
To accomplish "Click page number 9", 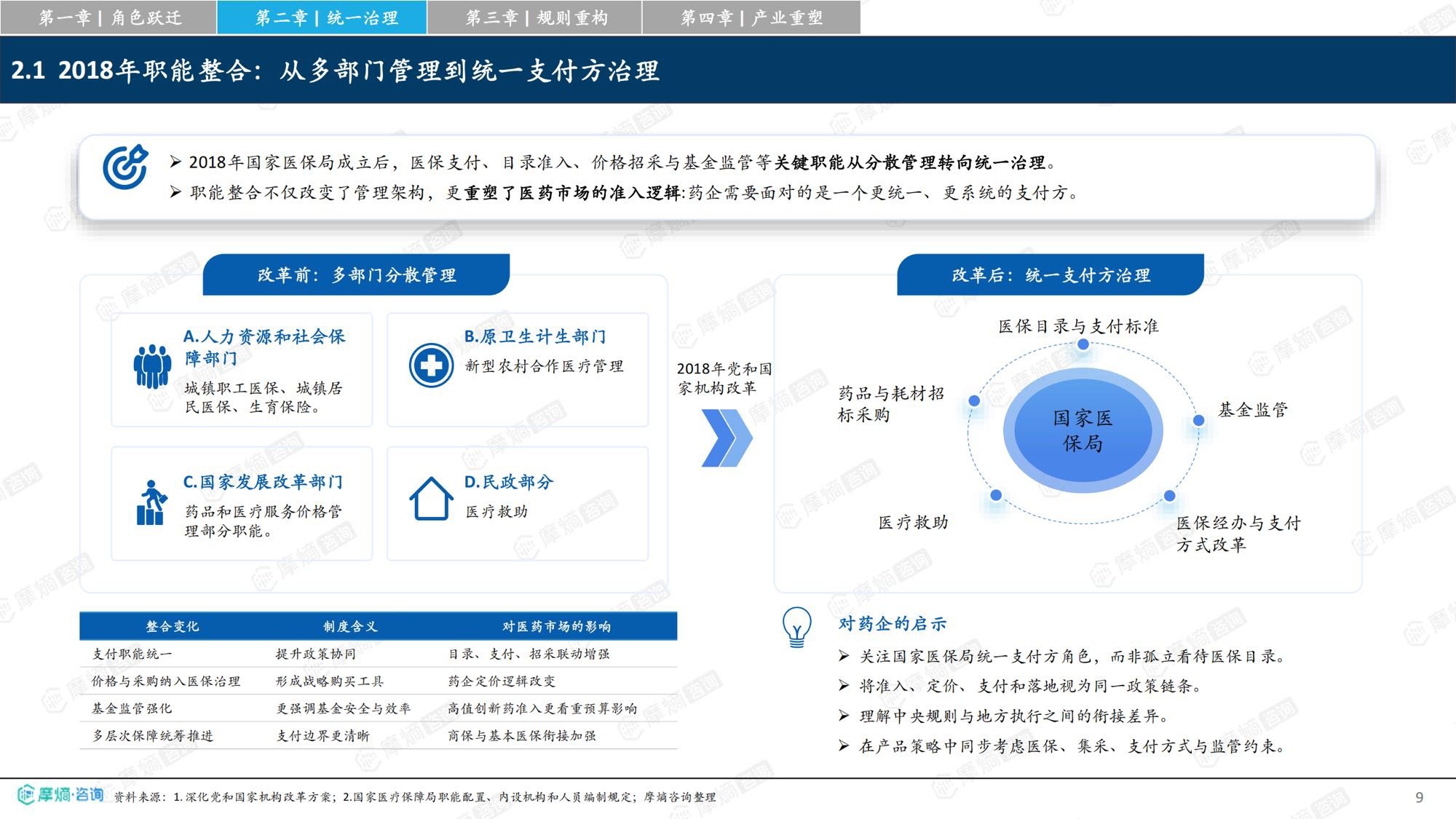I will coord(1419,797).
